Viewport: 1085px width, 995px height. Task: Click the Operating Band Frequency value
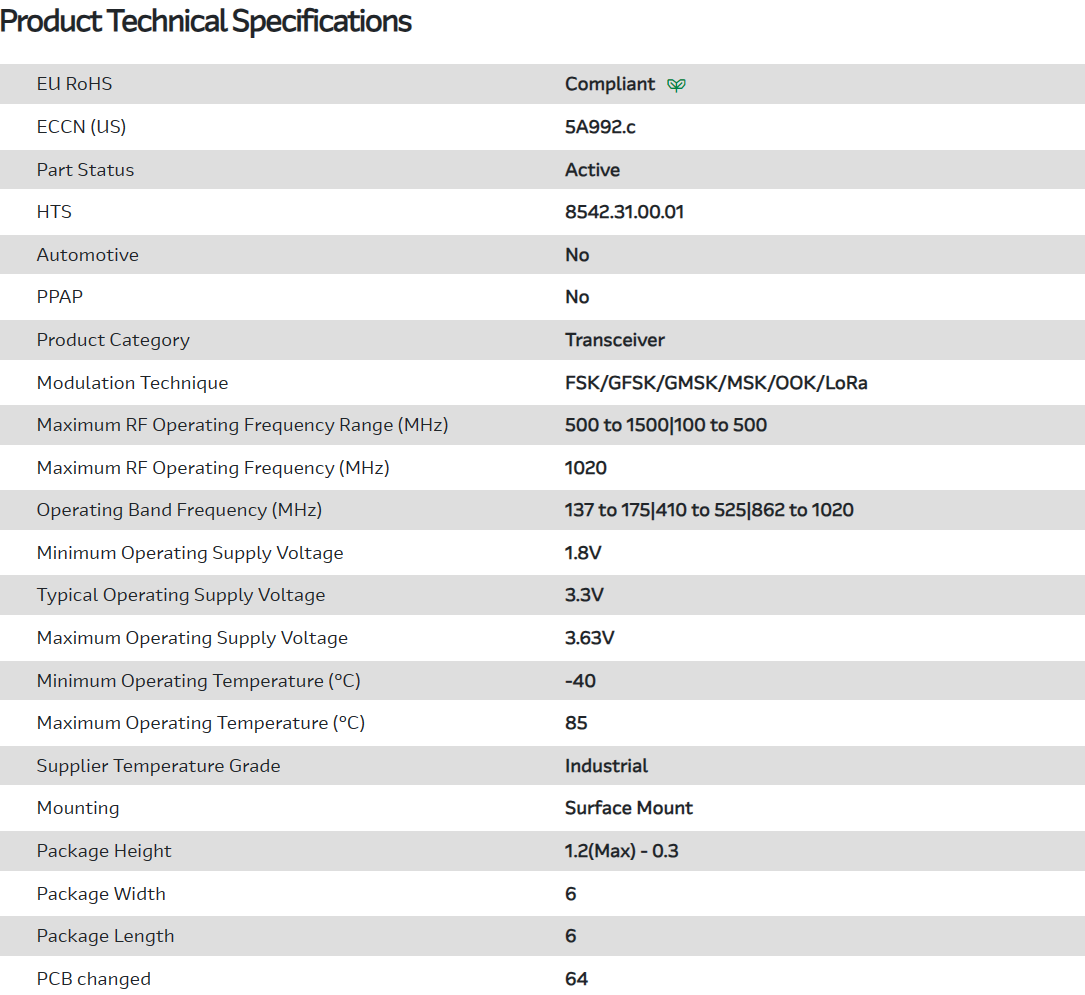[x=709, y=510]
